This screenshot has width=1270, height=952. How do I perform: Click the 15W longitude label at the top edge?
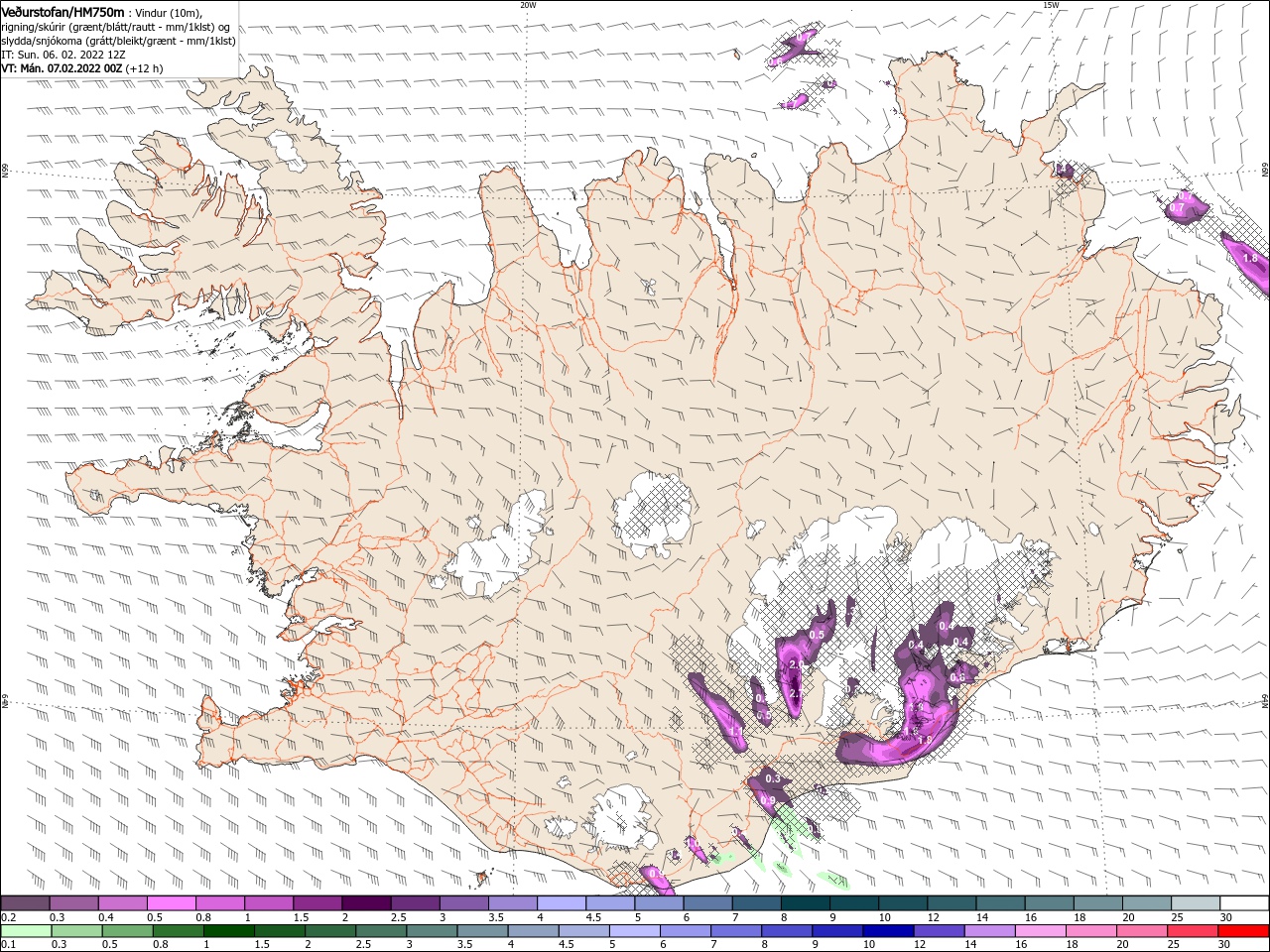click(x=1051, y=5)
